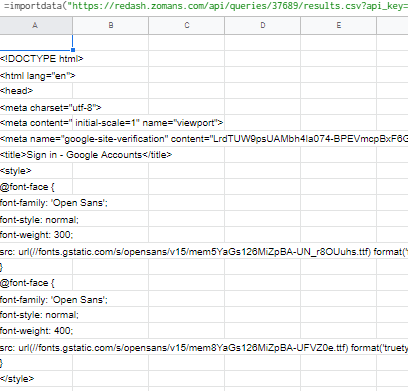Click the font-weight: 300; cell
The width and height of the screenshot is (408, 391).
point(36,235)
